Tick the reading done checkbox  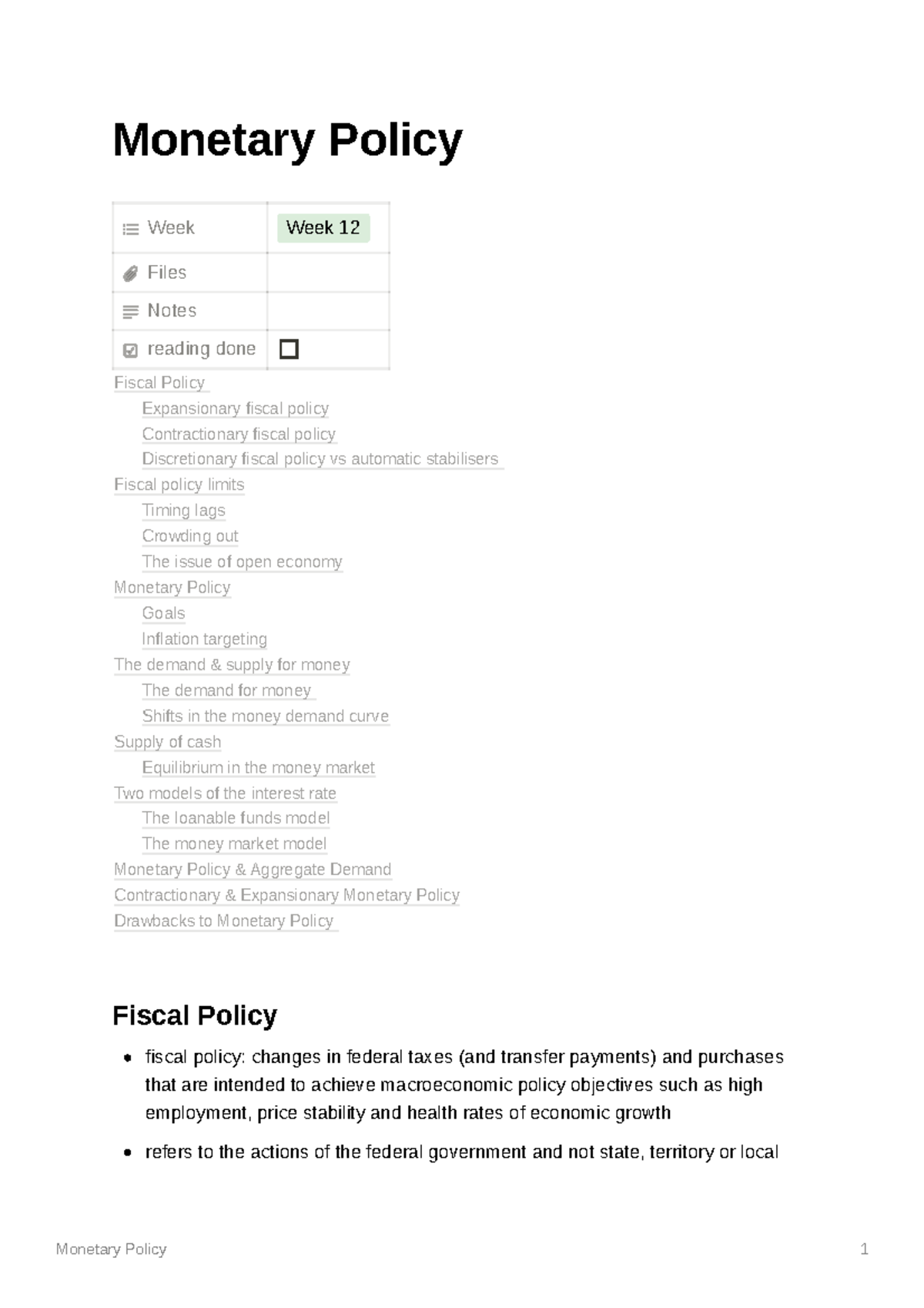click(289, 349)
